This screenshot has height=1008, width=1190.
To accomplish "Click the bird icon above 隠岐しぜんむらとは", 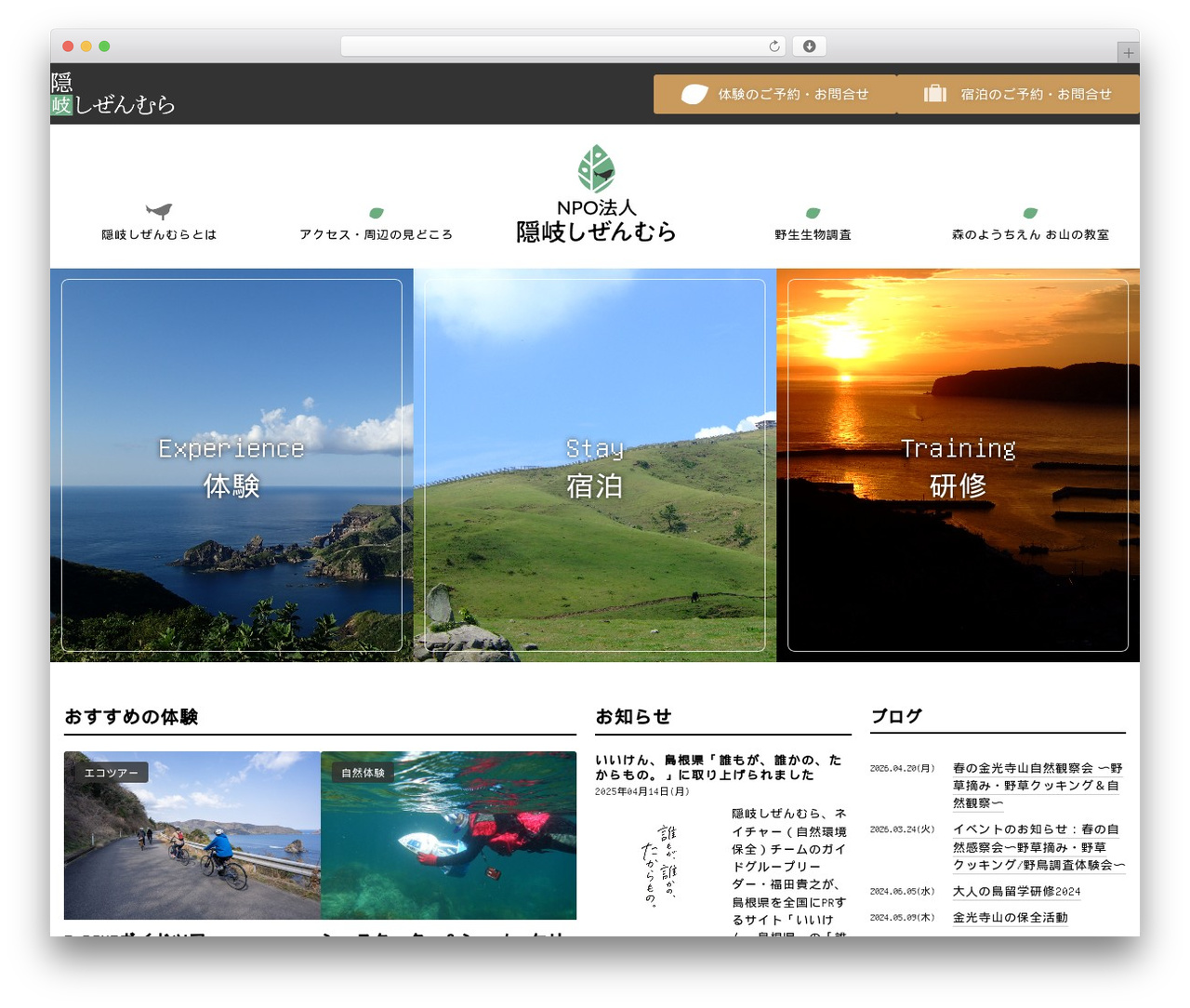I will coord(159,211).
